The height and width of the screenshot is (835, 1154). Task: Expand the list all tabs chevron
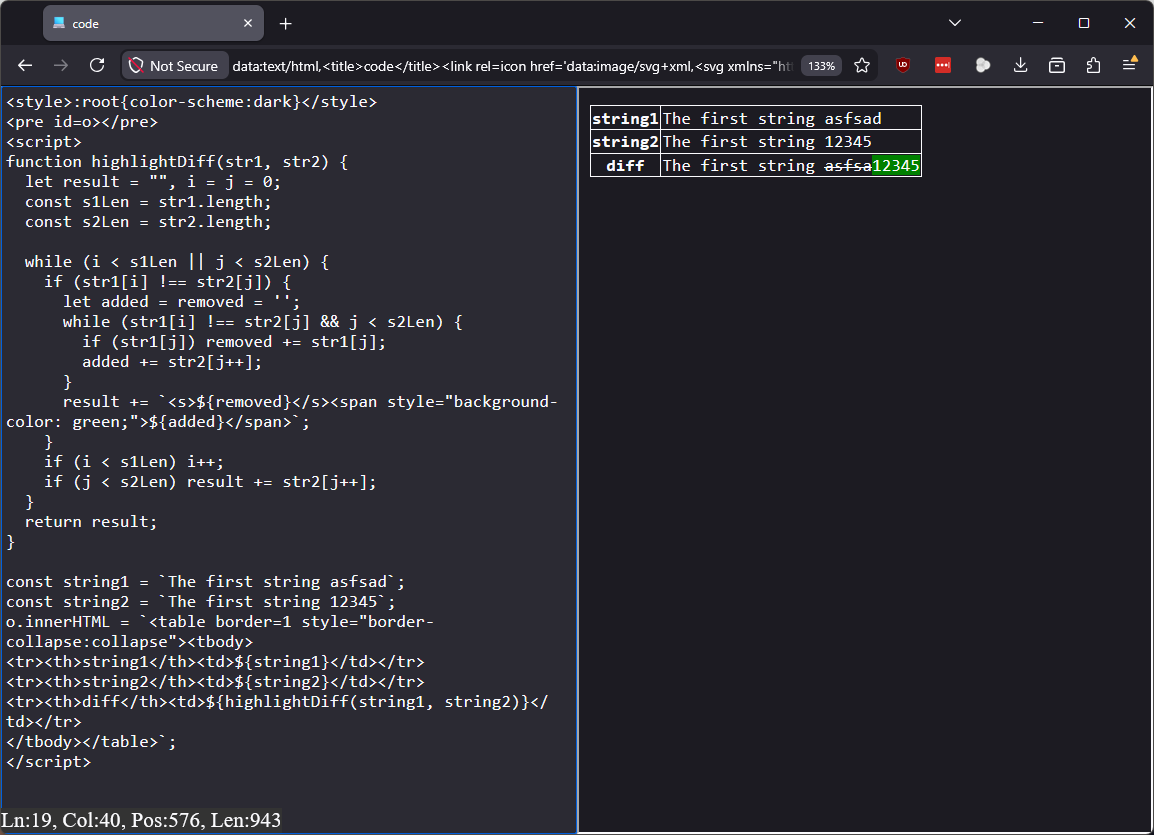pyautogui.click(x=955, y=23)
